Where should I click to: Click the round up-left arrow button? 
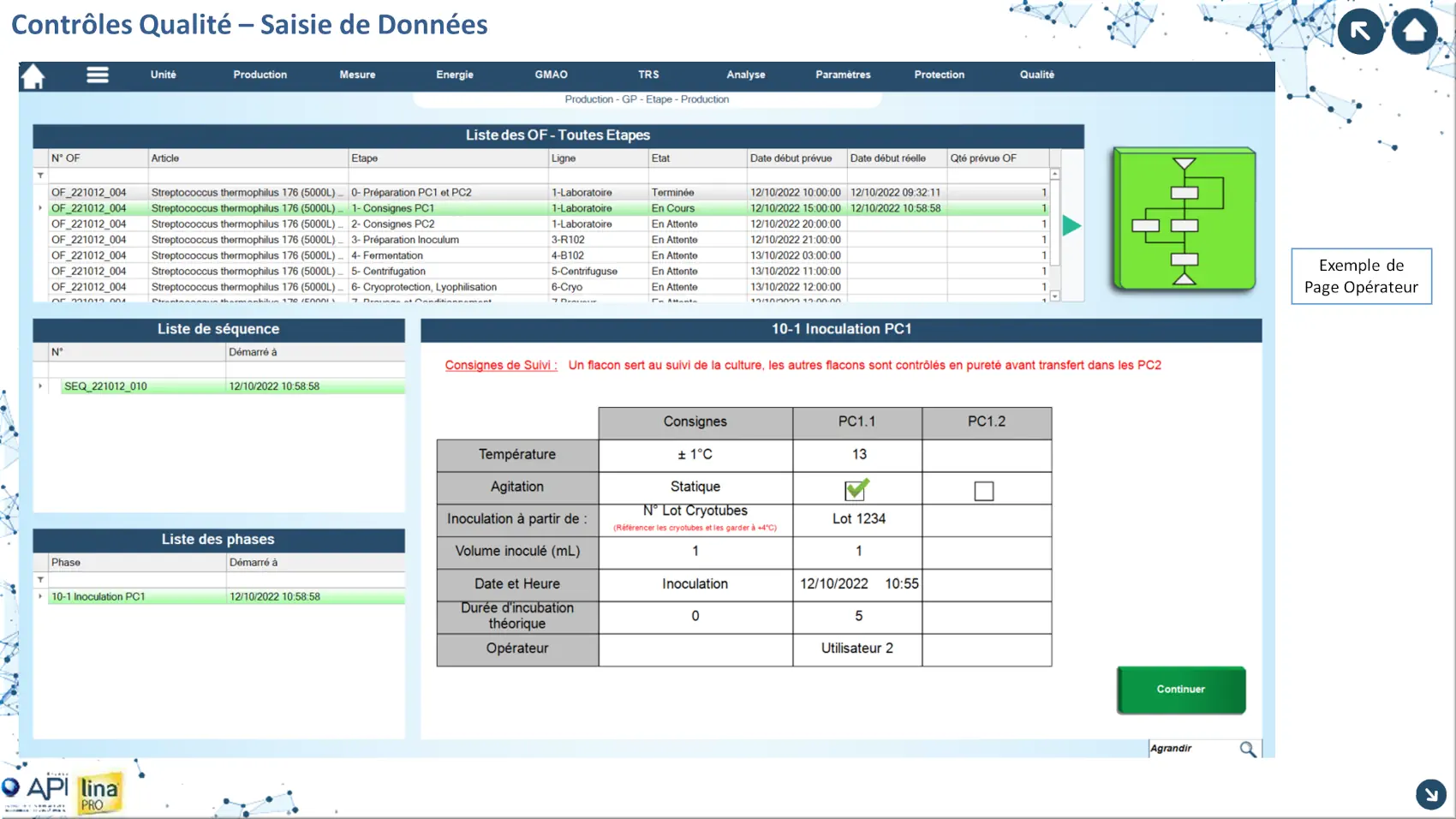click(1360, 32)
